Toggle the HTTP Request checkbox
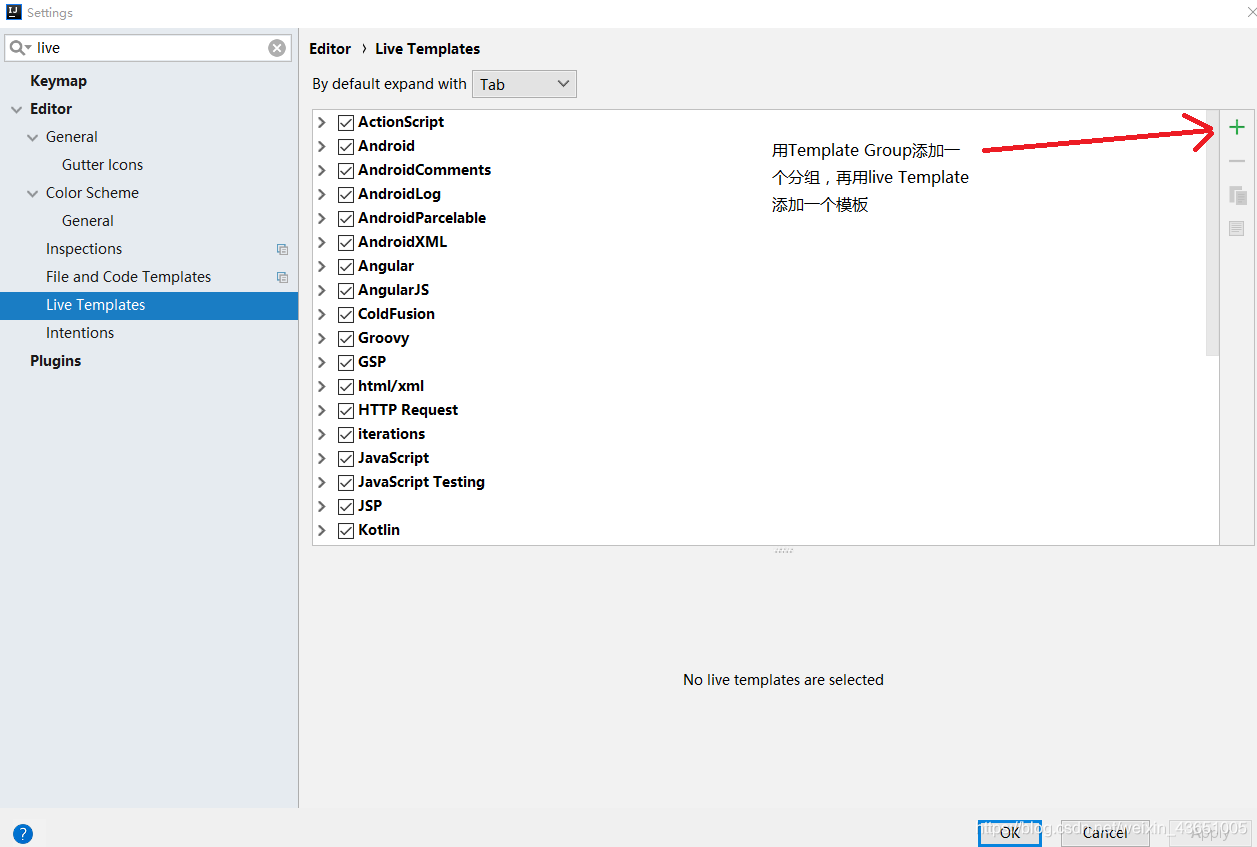 tap(346, 410)
